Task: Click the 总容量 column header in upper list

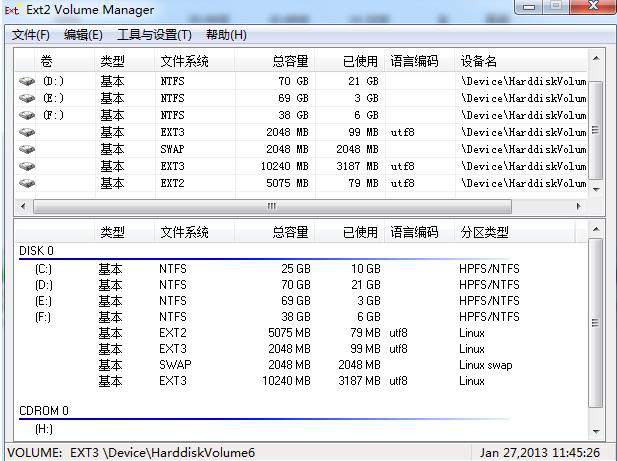Action: (x=290, y=61)
